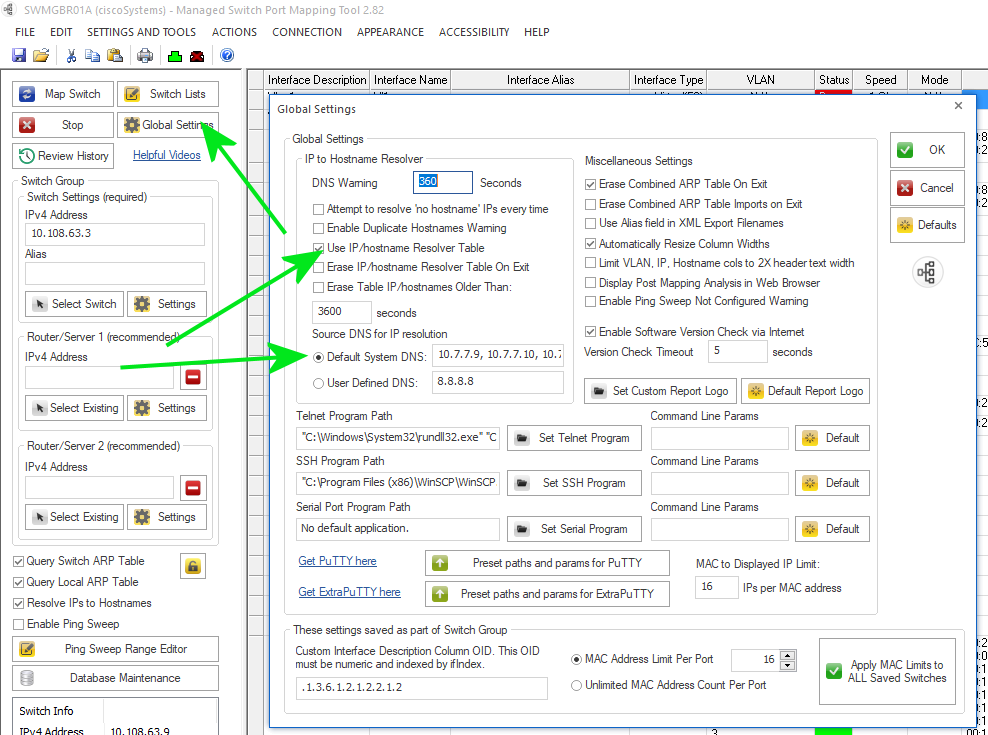Click the padlock icon beside Query Switch ARP Table
The image size is (988, 735).
pyautogui.click(x=193, y=566)
